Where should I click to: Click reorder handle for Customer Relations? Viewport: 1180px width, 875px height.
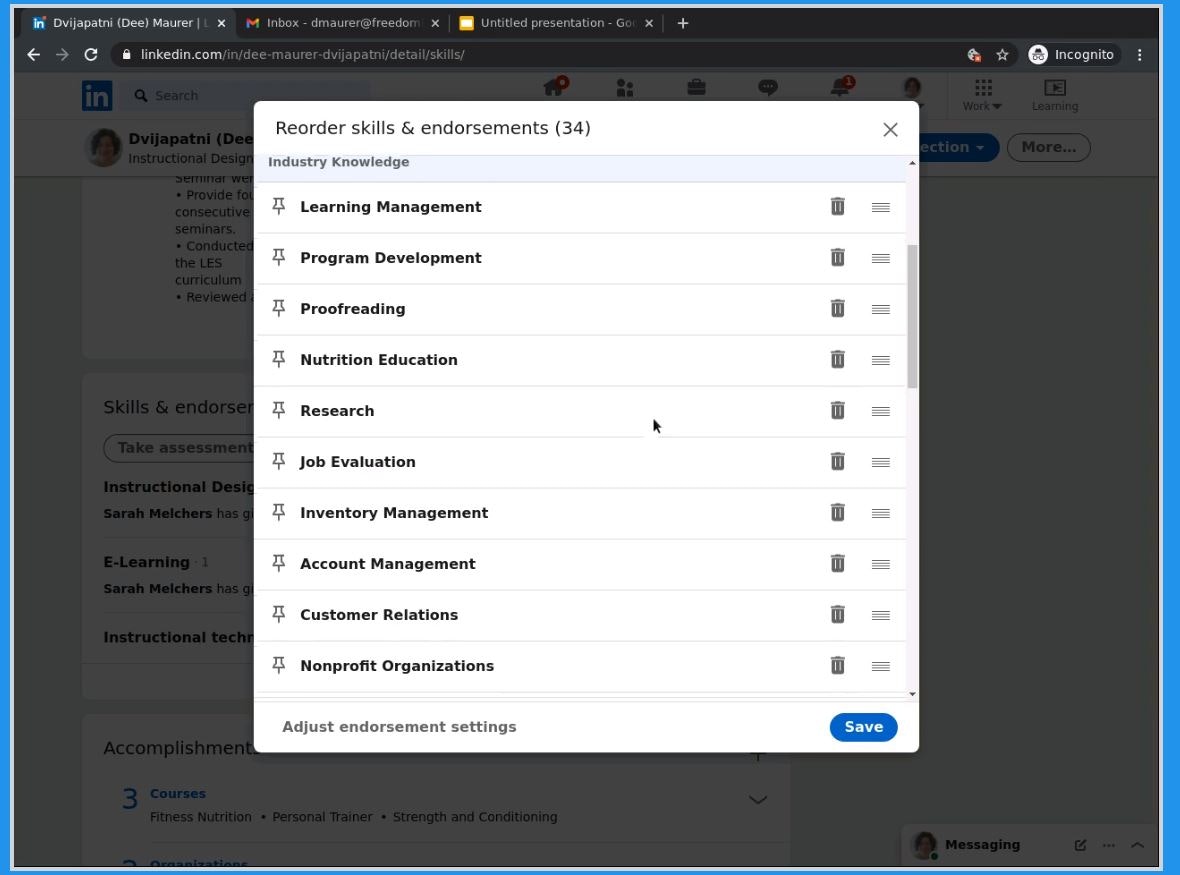(880, 615)
